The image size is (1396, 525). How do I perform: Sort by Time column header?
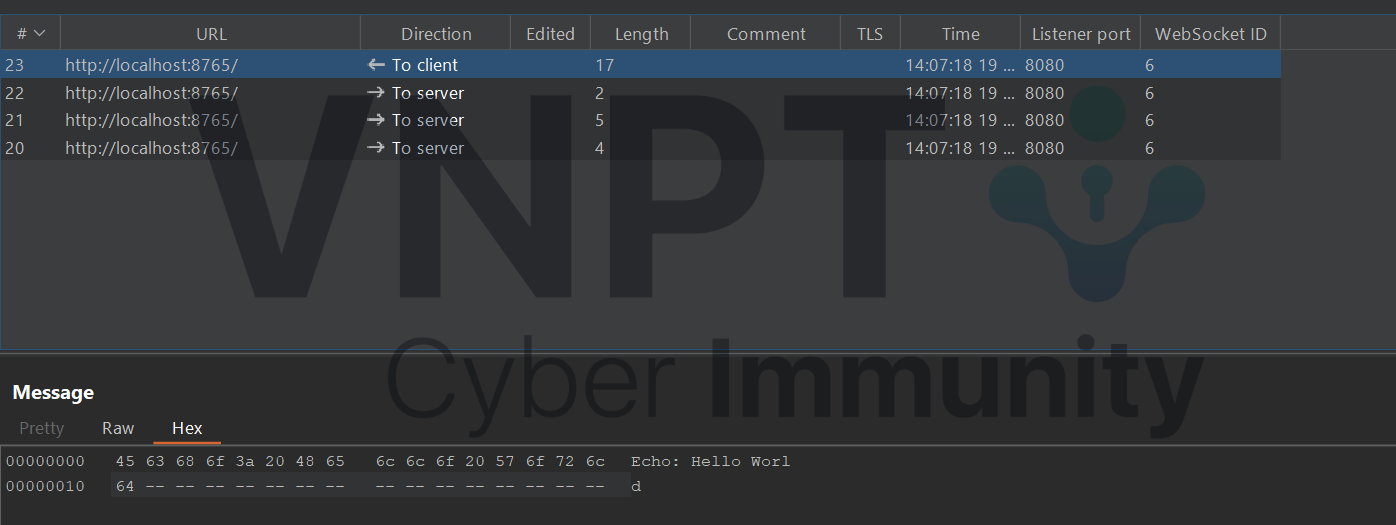(960, 34)
